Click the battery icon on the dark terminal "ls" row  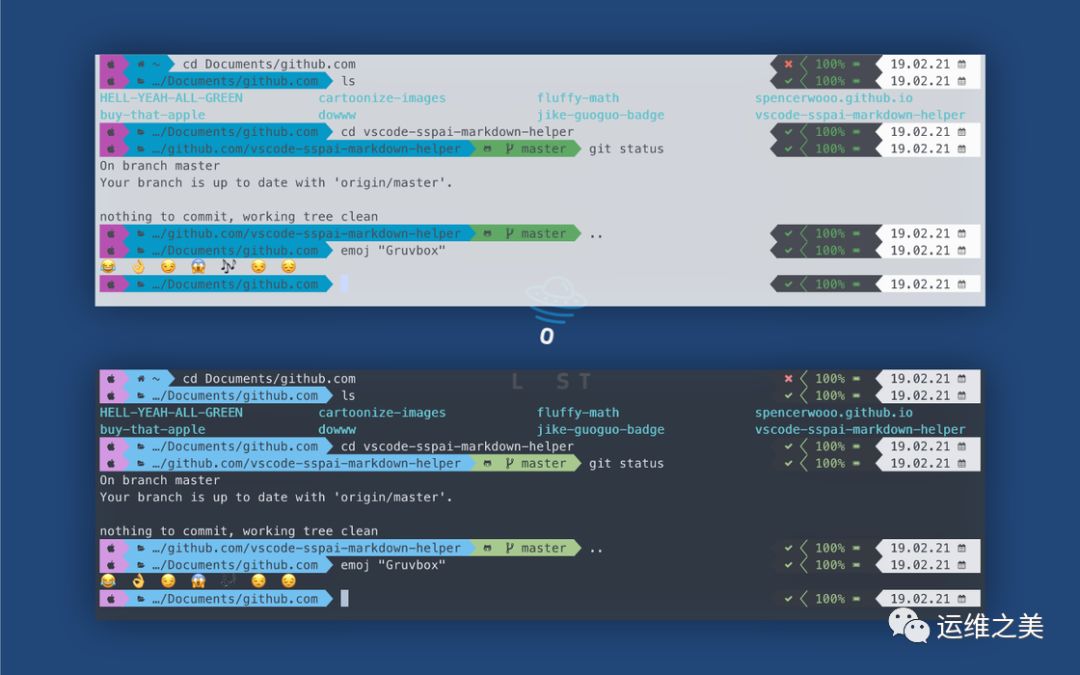click(856, 396)
